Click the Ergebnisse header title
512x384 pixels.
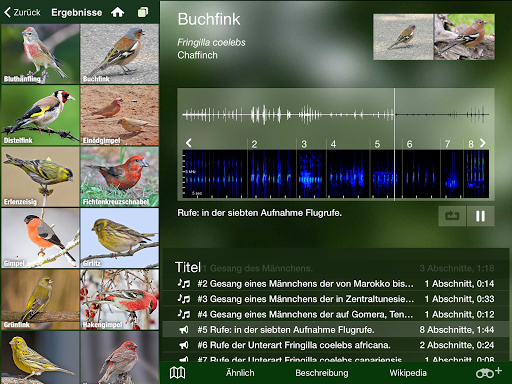(x=77, y=12)
